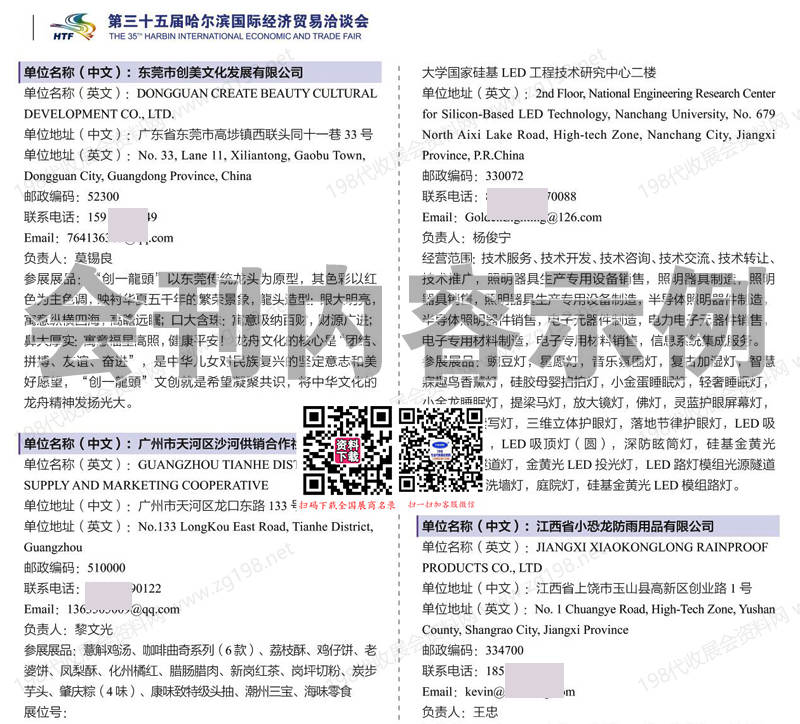Select the word Guangzhou on its own line
800x724 pixels.
pyautogui.click(x=53, y=547)
